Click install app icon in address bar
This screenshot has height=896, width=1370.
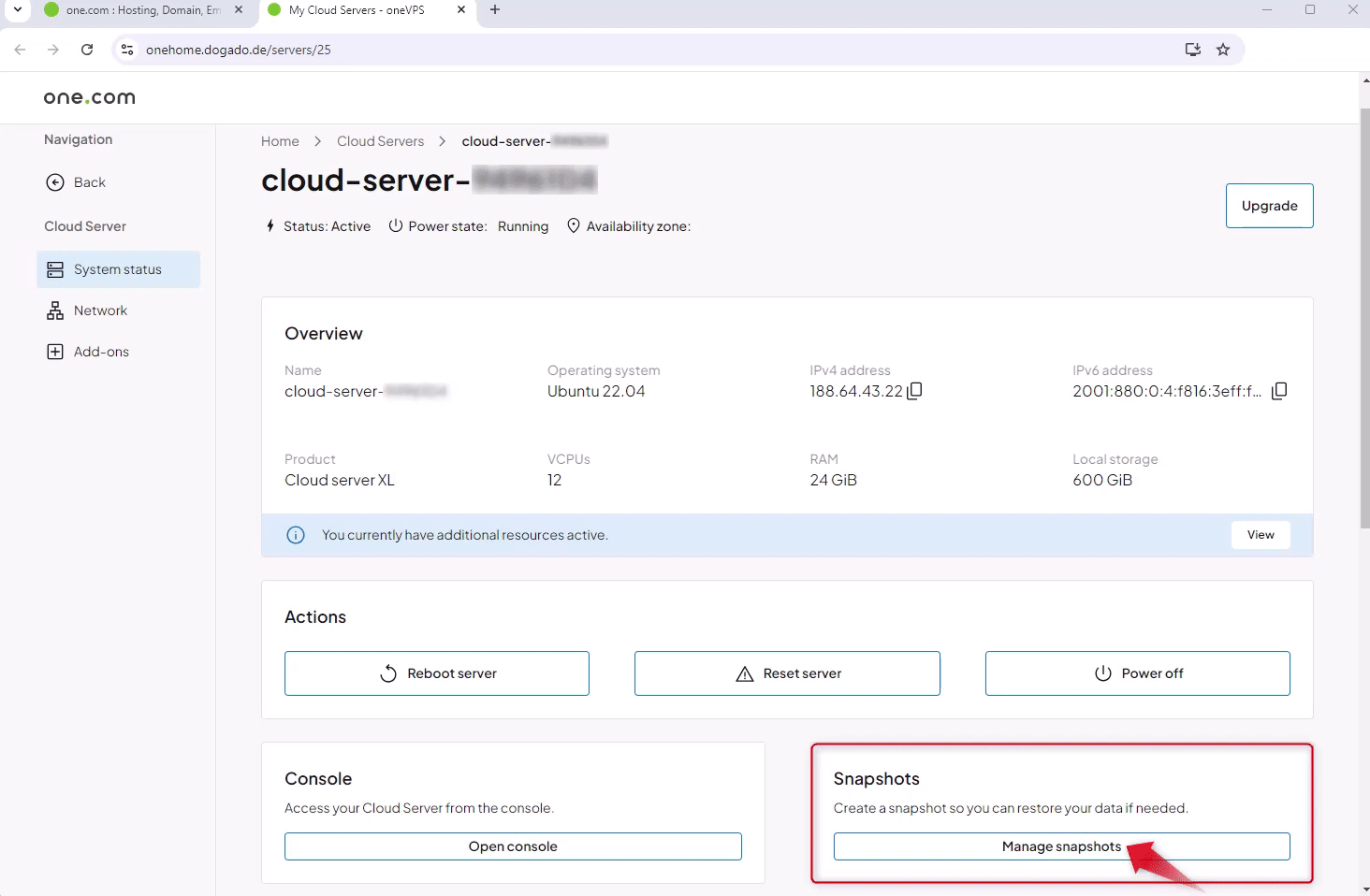point(1192,50)
